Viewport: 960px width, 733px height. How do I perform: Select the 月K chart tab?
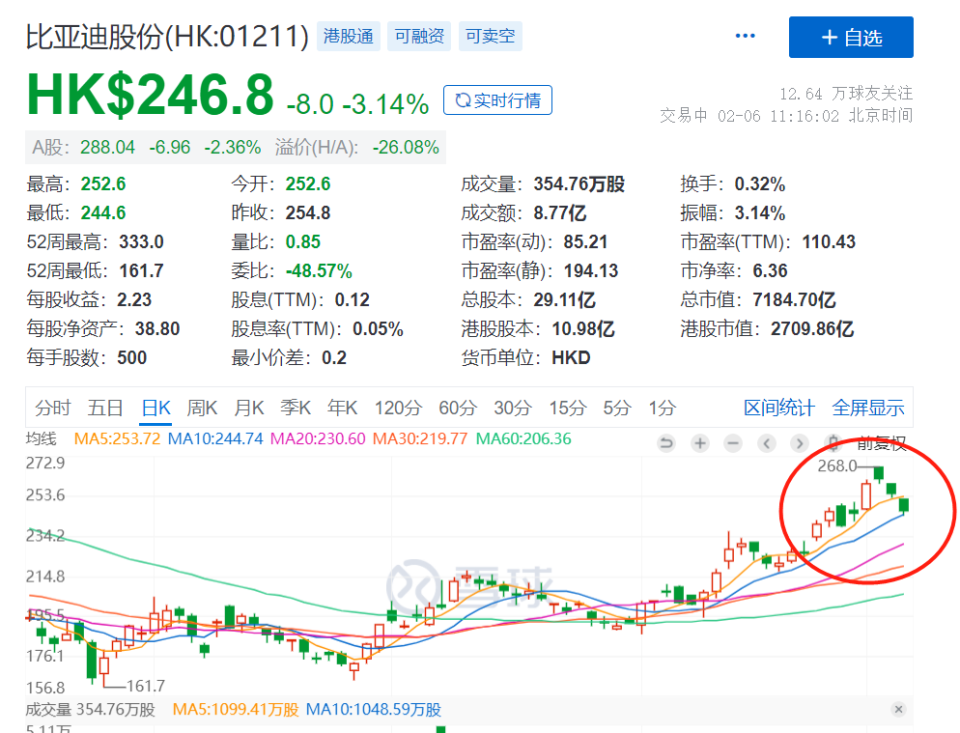tap(249, 408)
